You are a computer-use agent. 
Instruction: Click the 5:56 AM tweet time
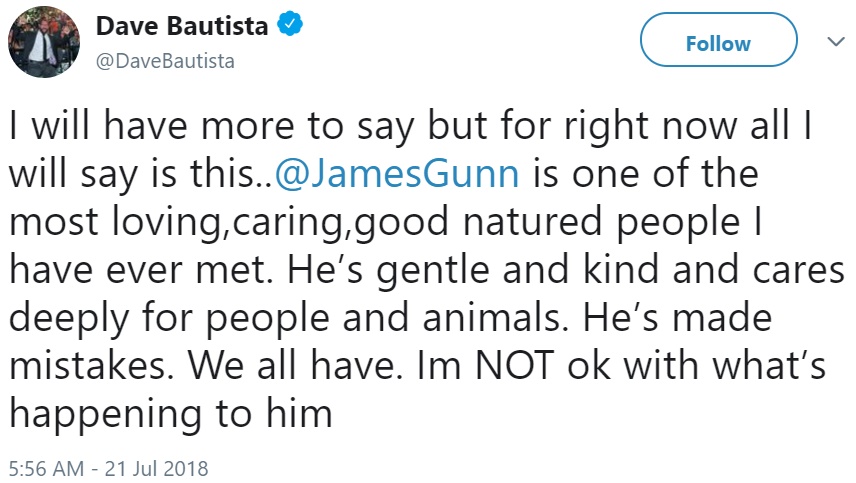coord(46,468)
